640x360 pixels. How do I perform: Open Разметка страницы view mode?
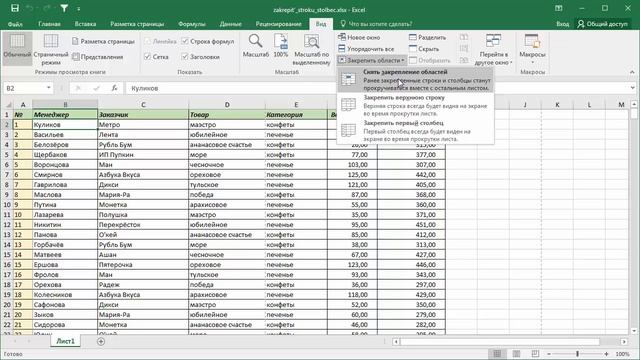(103, 41)
